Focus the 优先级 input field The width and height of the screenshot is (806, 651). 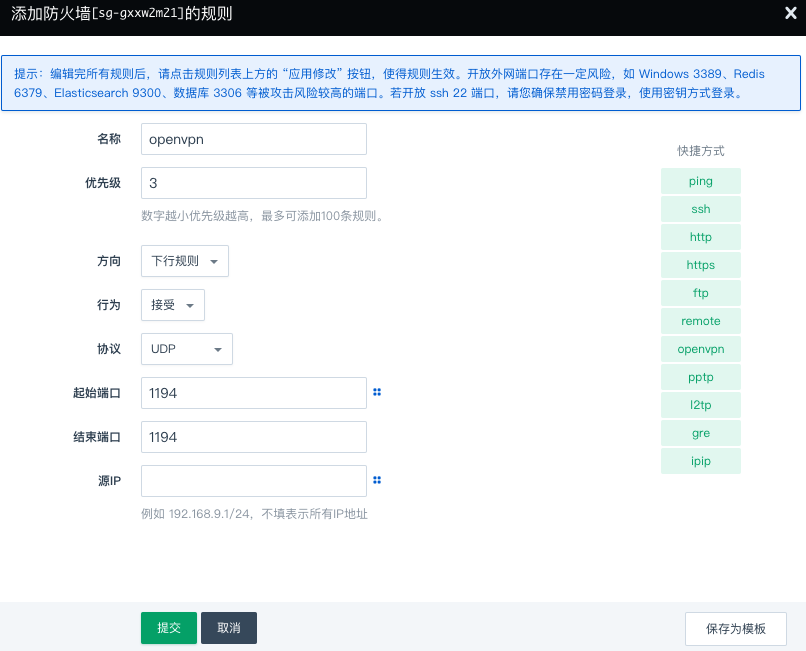(254, 183)
